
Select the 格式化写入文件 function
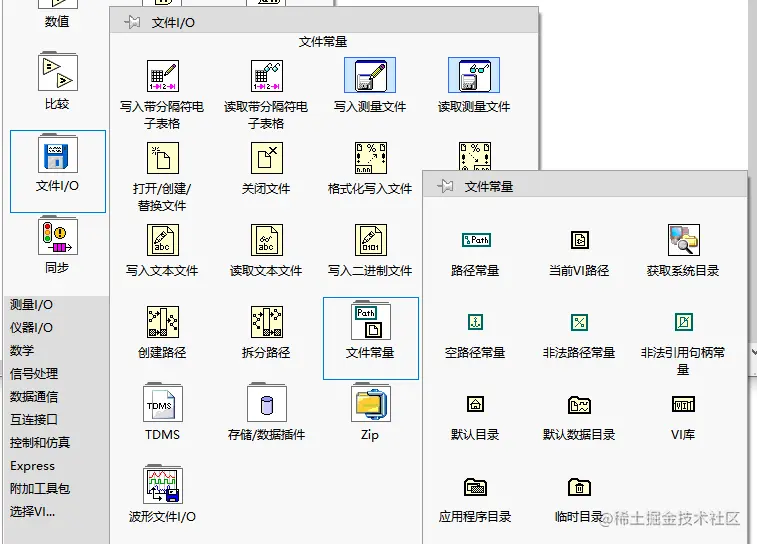(370, 158)
